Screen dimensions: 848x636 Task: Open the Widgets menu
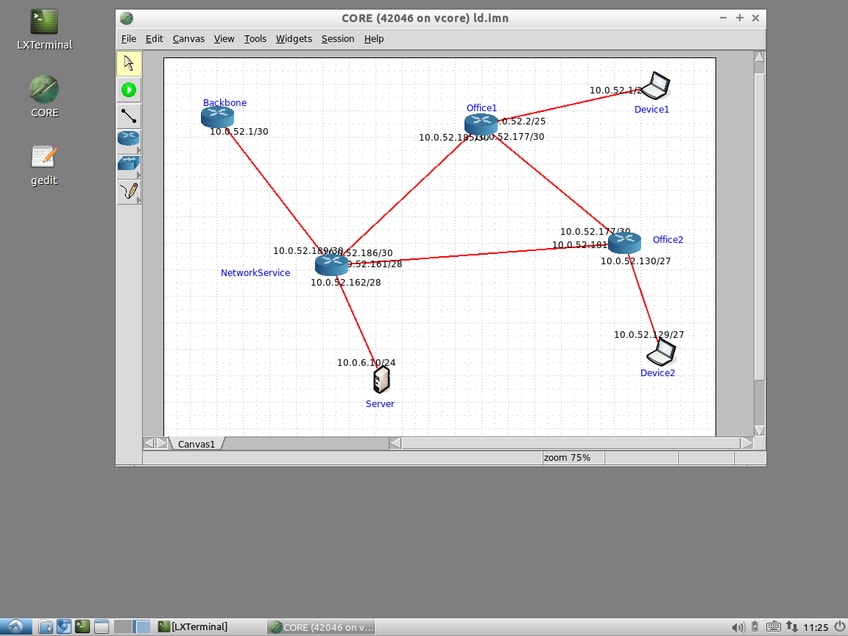(x=294, y=39)
